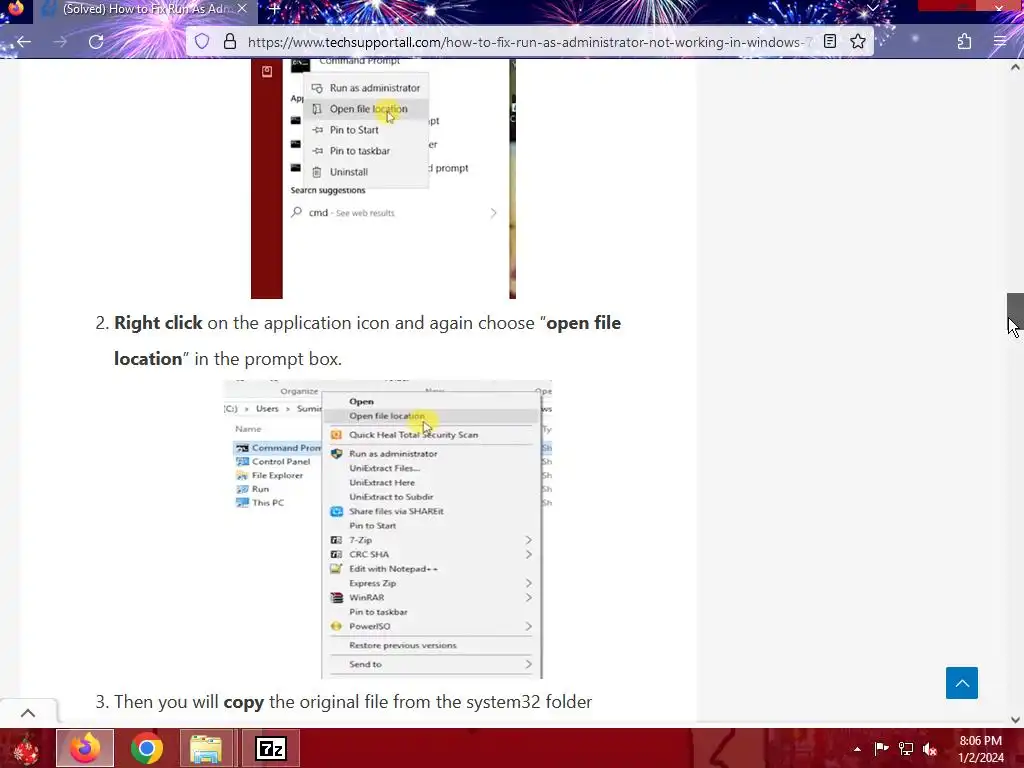
Task: Select the Solved How to Fix tab
Action: coord(145,9)
